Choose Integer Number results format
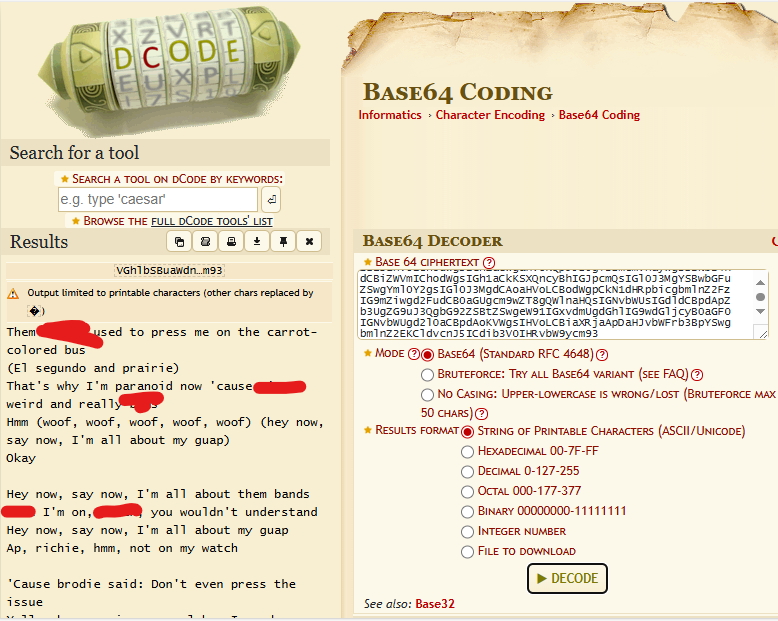Screen dimensions: 778x621 [x=467, y=532]
